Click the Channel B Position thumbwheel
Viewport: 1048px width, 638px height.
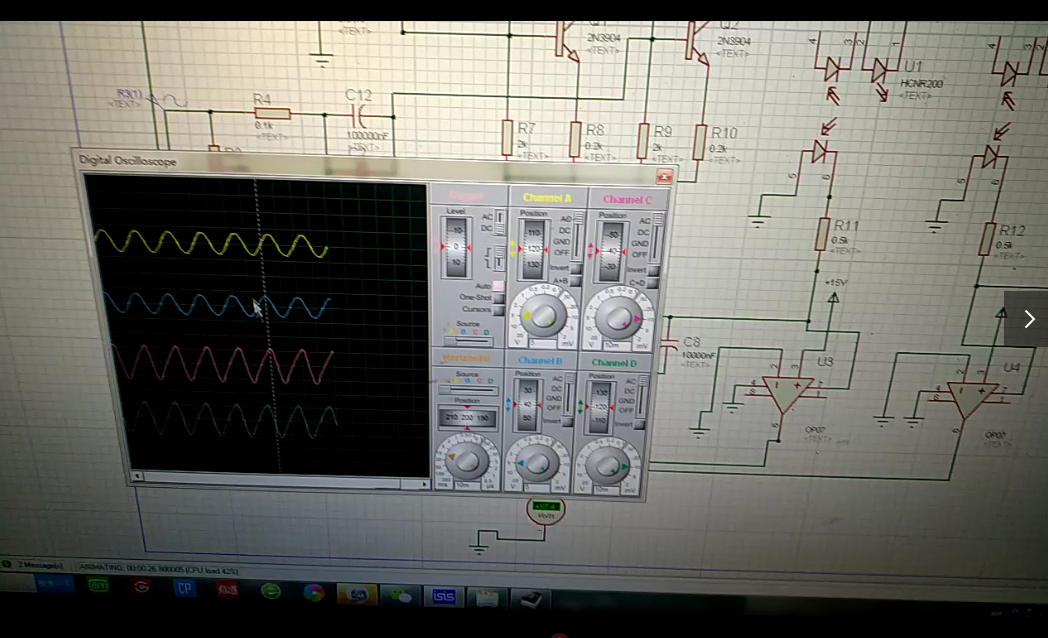pos(527,405)
